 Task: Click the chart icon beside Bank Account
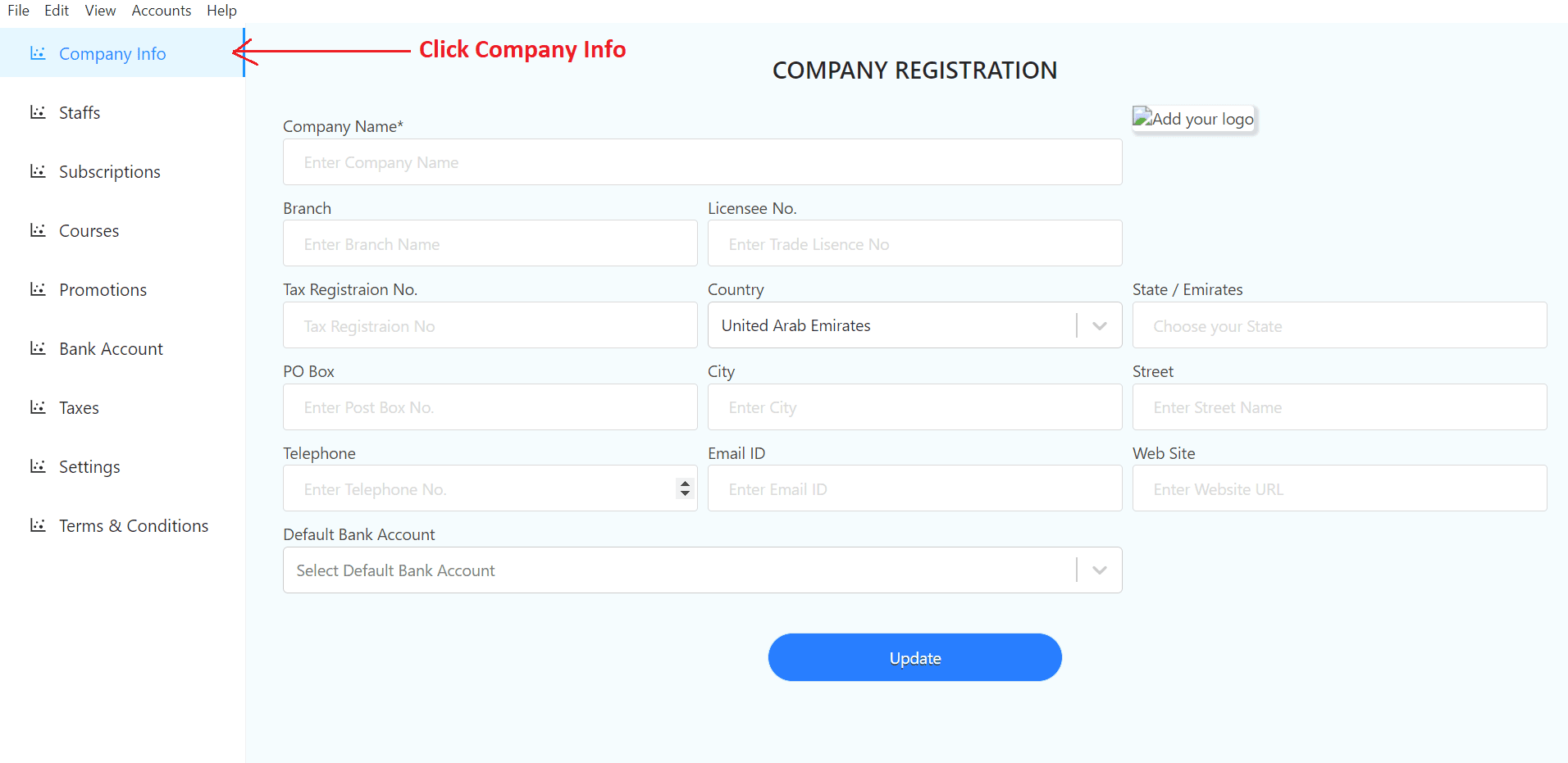38,348
